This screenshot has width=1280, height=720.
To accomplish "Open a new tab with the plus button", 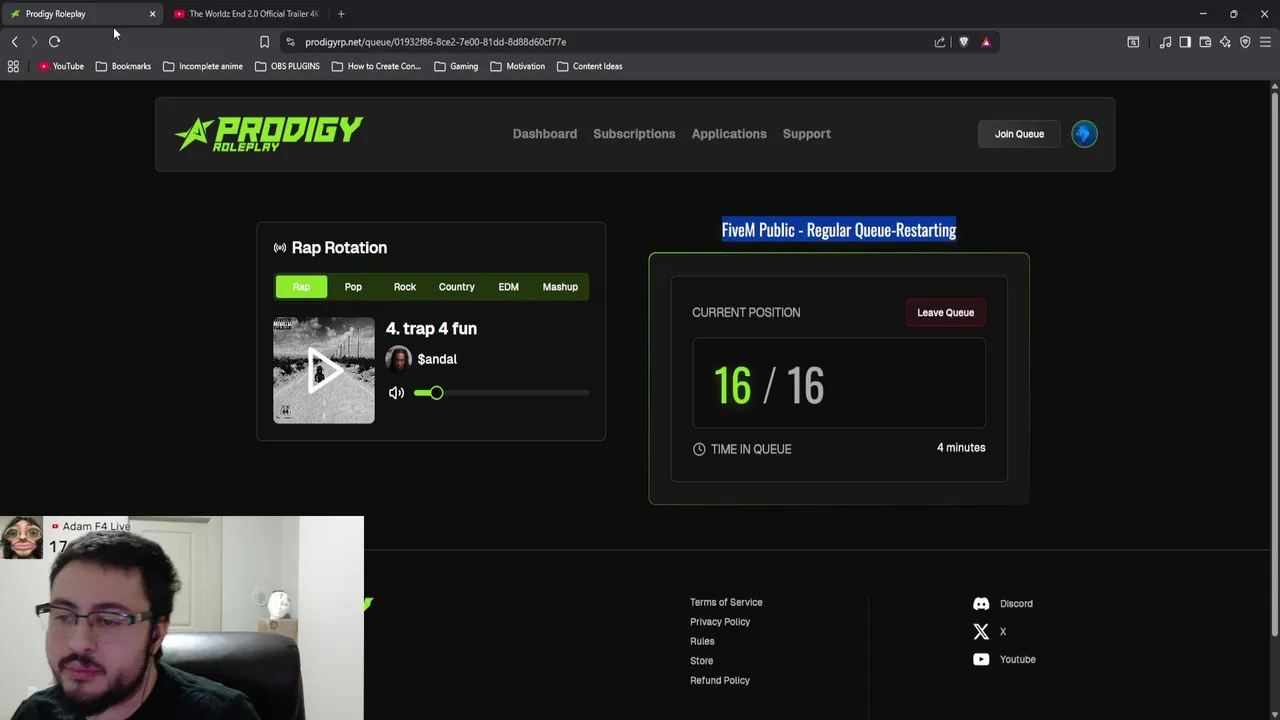I will pos(341,14).
